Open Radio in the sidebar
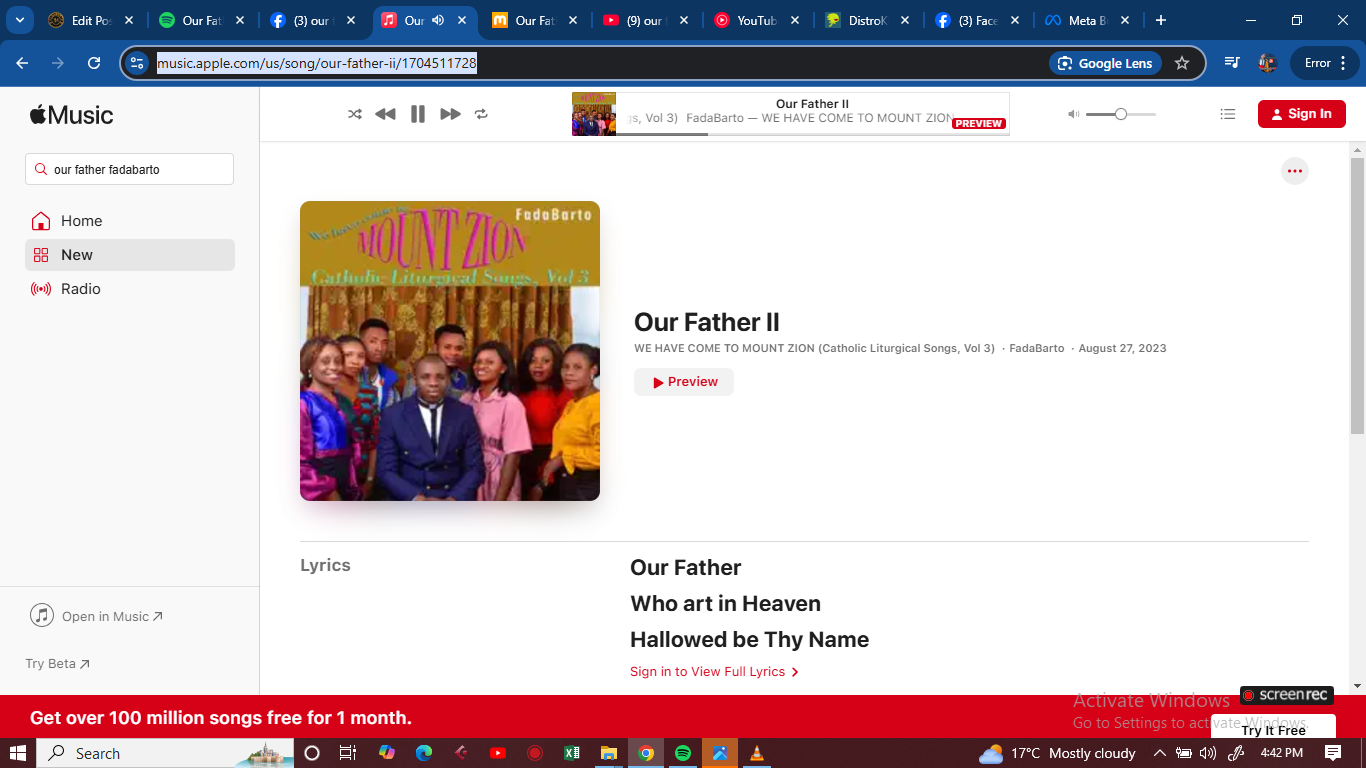 (130, 289)
